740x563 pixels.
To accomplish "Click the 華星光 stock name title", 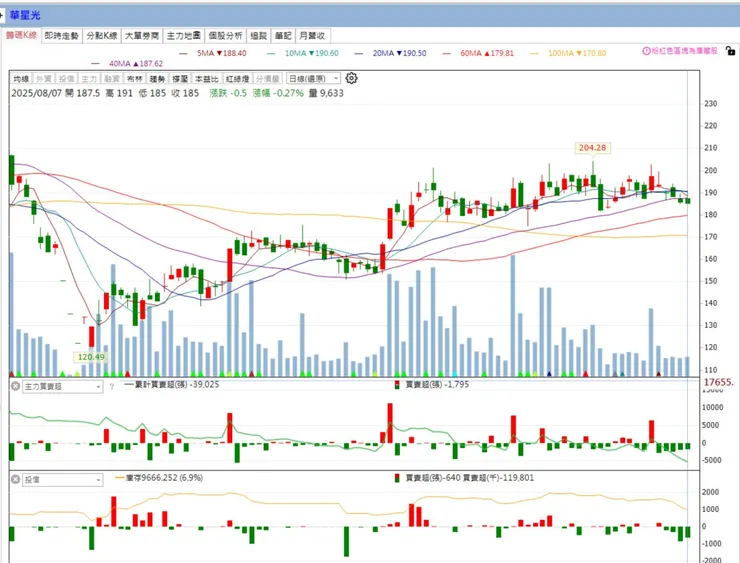I will pos(25,15).
